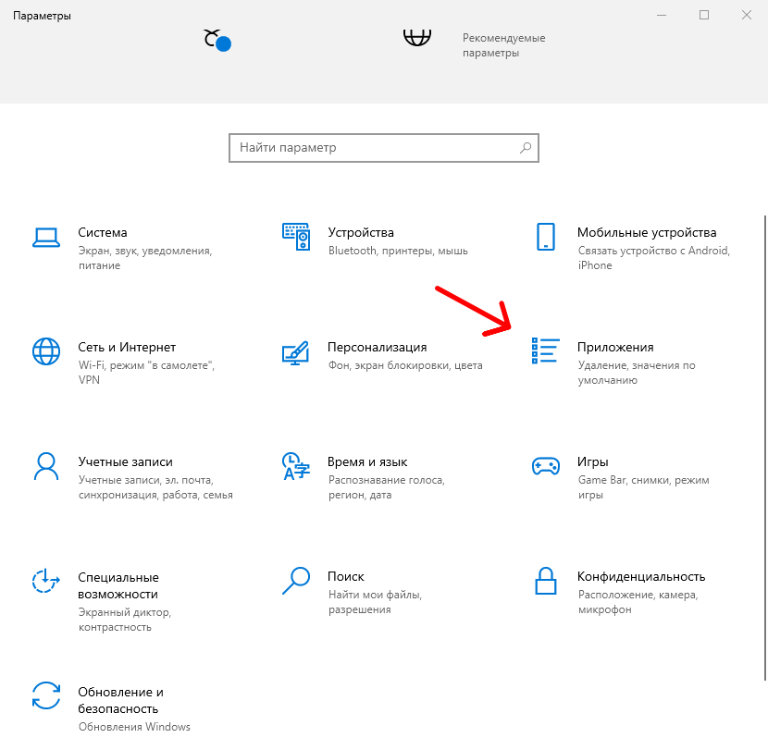
Task: Open the Система settings title
Action: (102, 232)
